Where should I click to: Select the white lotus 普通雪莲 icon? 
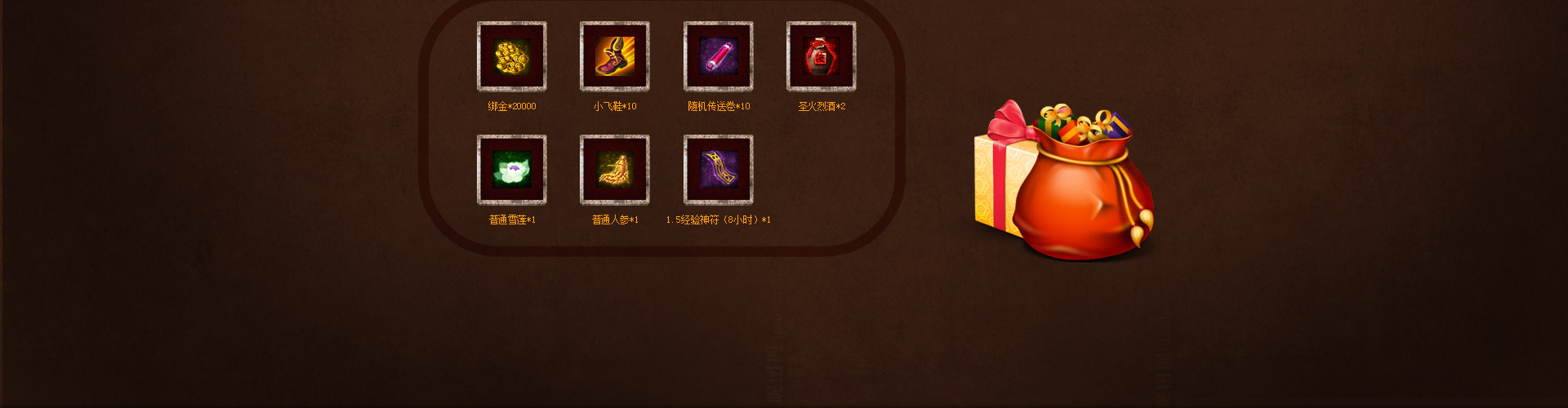tap(512, 170)
